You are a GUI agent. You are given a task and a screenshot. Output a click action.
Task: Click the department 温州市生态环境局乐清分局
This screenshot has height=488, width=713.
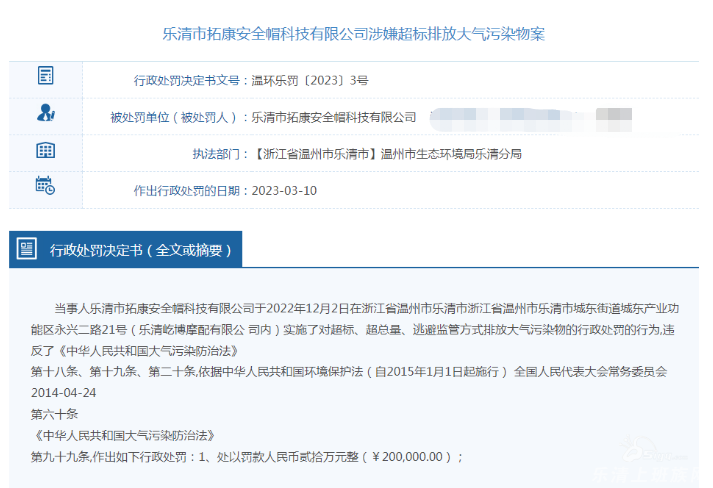click(451, 154)
